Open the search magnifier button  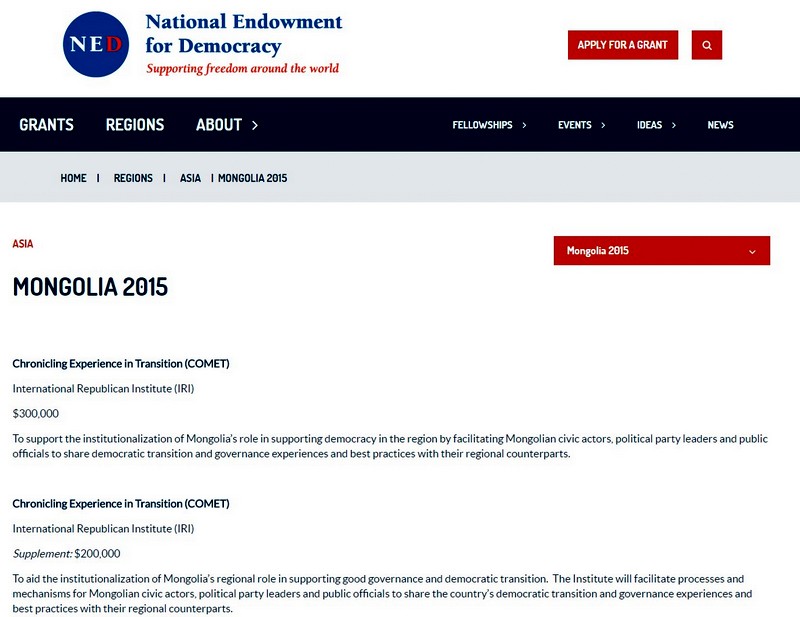click(x=707, y=45)
